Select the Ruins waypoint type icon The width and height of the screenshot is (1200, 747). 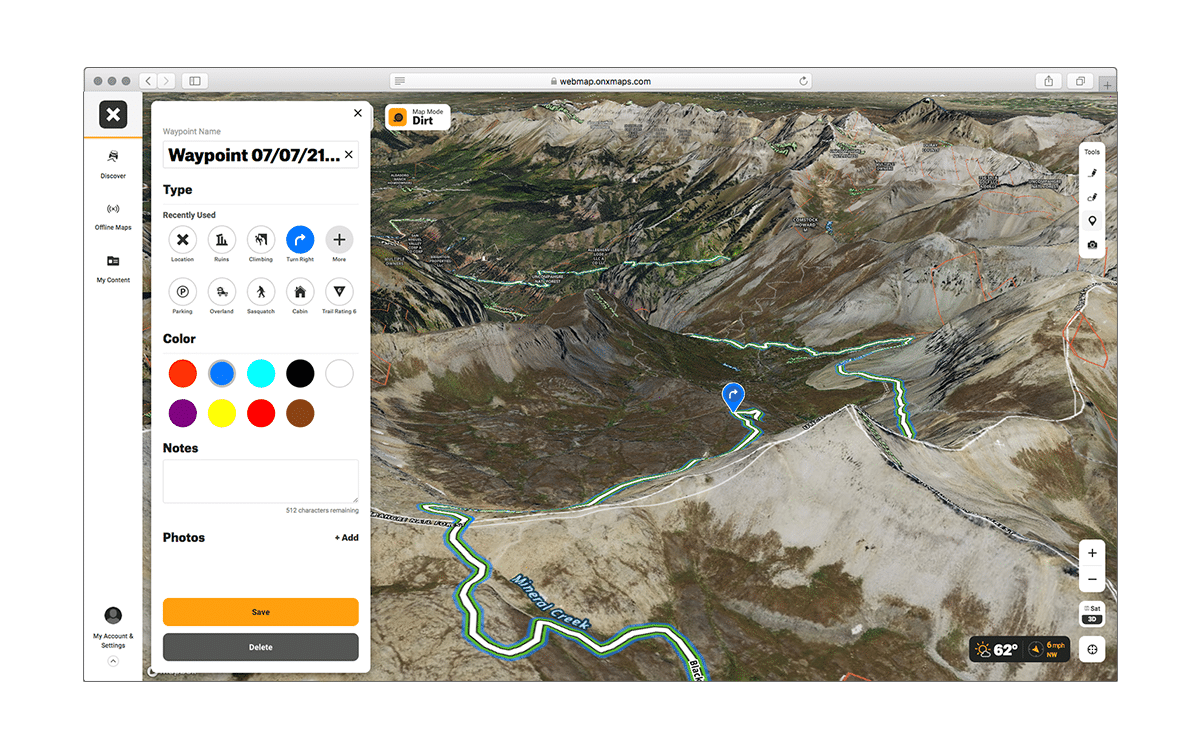pyautogui.click(x=221, y=240)
